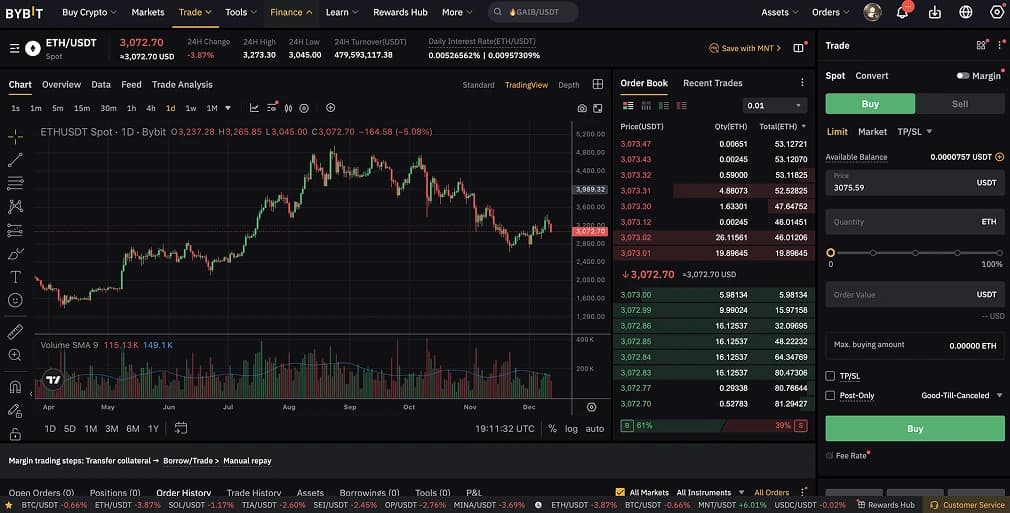Expand chart to fullscreen icon
Viewport: 1010px width, 513px height.
click(598, 108)
